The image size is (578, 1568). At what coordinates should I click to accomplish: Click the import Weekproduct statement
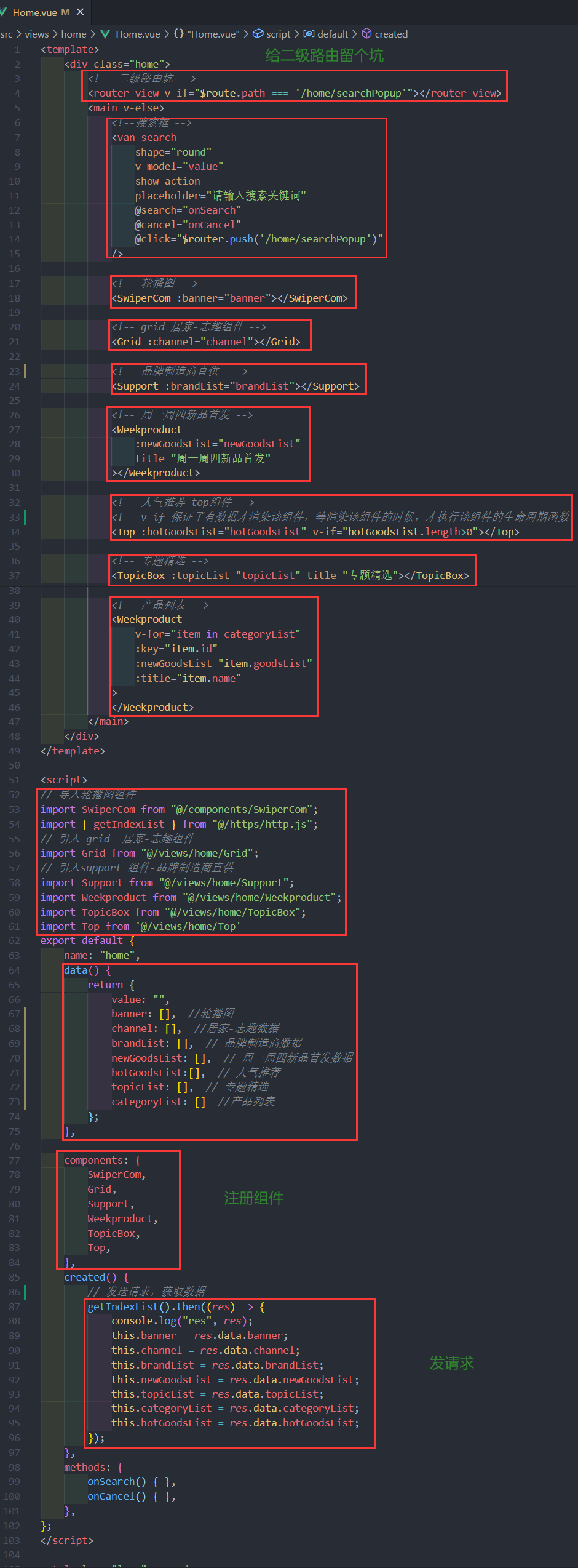point(191,897)
